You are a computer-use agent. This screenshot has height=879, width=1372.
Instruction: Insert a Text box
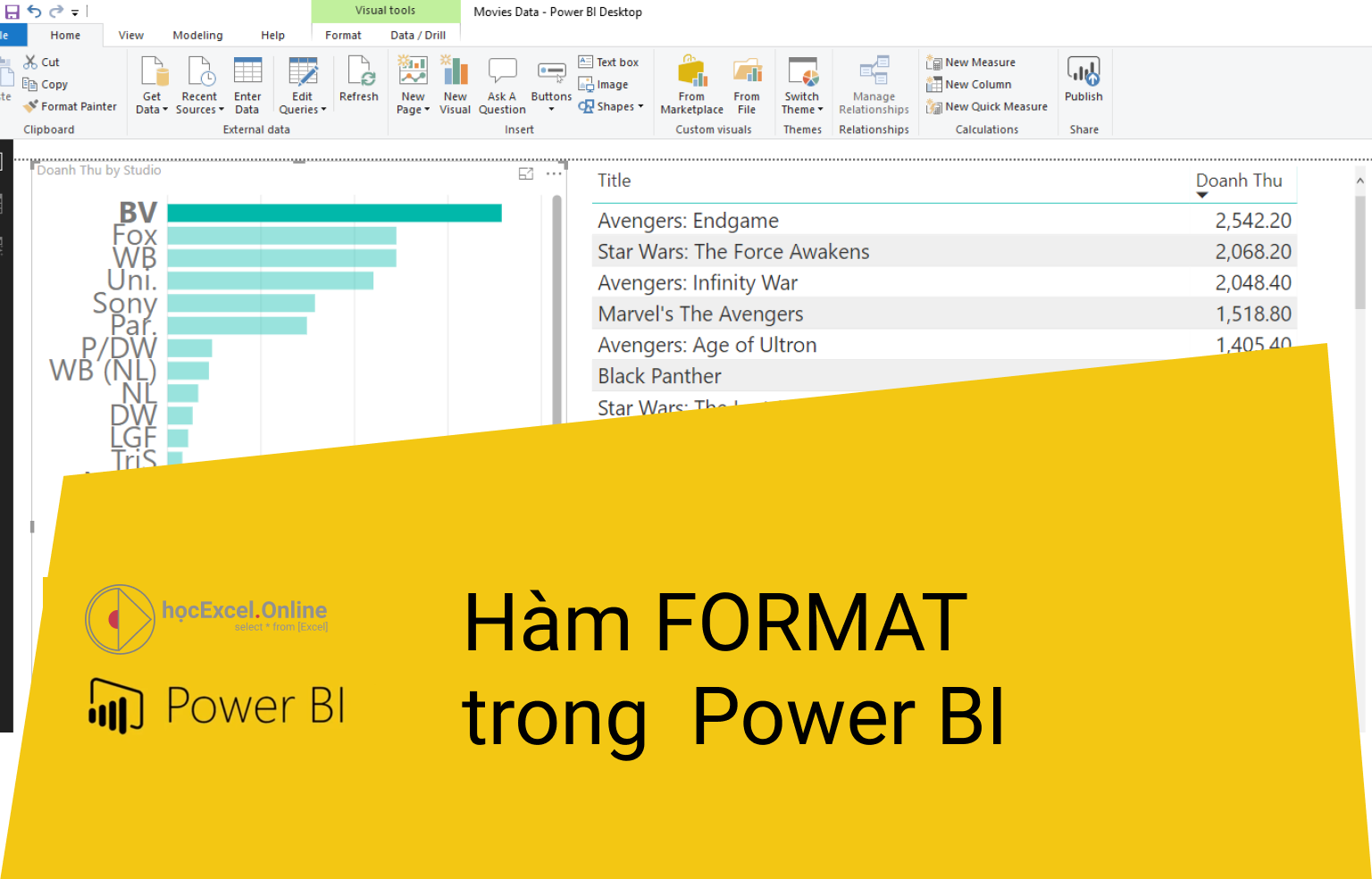609,62
